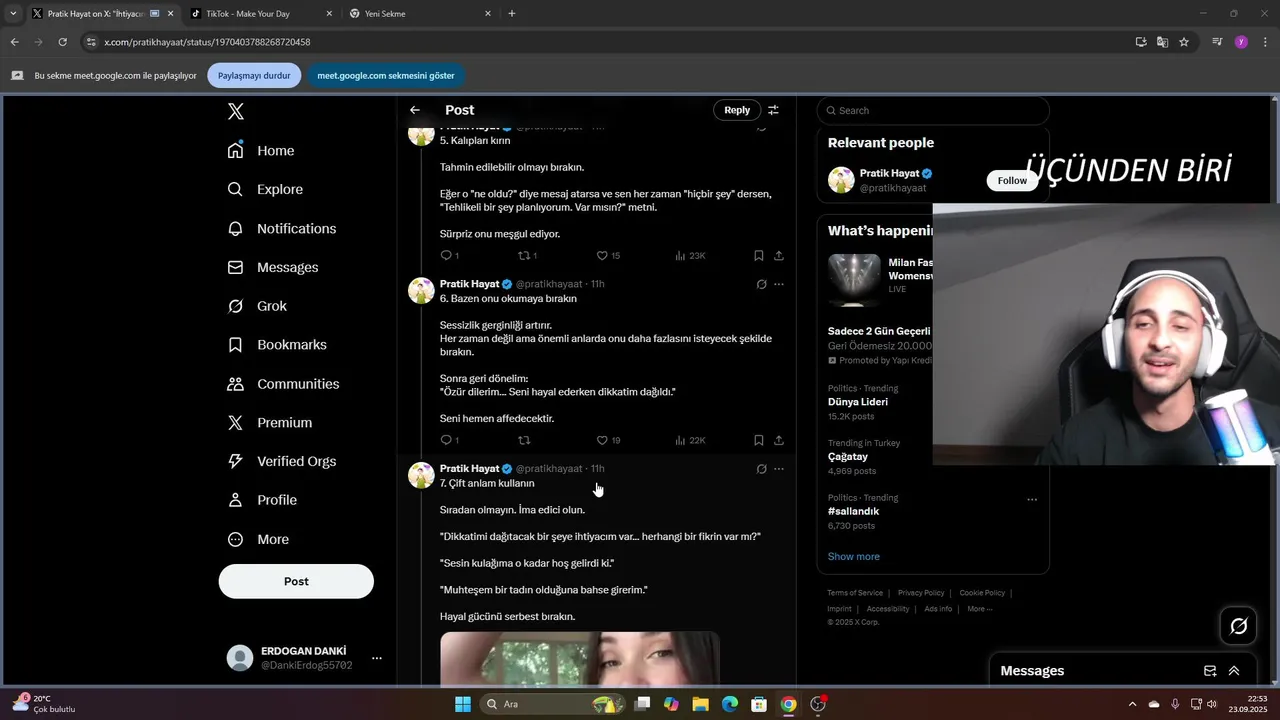The image size is (1280, 720).
Task: Click Pratik Hayat avatar on tweet 7
Action: pos(421,475)
